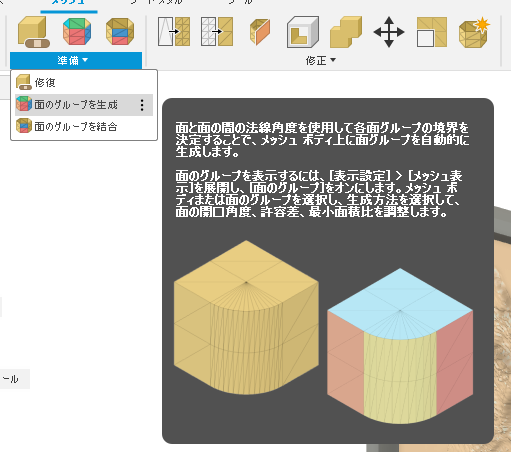The width and height of the screenshot is (511, 452).
Task: Click the mesh icon with orange star
Action: coord(474,32)
